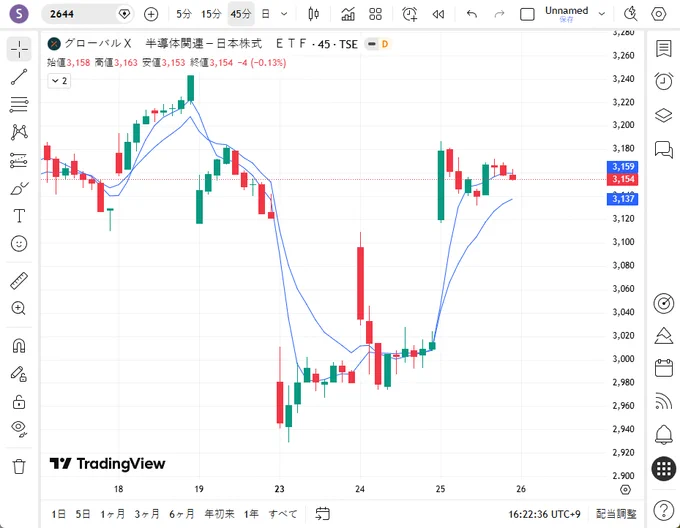Set date range to 1ヶ月
The image size is (680, 528).
point(113,514)
